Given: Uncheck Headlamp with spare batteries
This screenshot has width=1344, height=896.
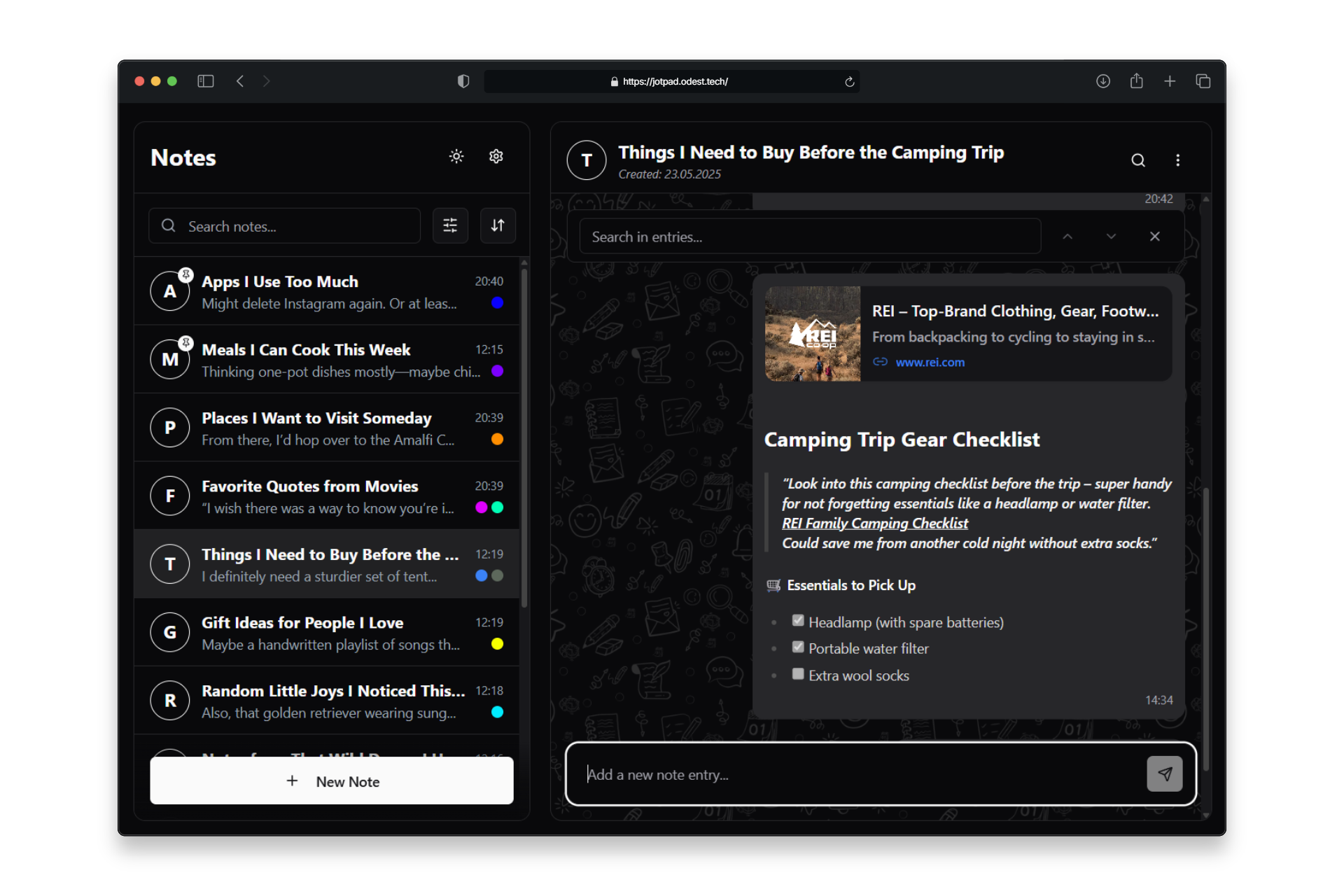Looking at the screenshot, I should pyautogui.click(x=798, y=620).
